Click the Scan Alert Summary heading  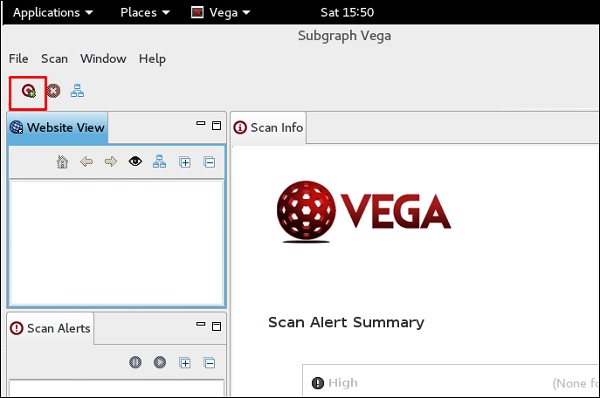coord(346,322)
